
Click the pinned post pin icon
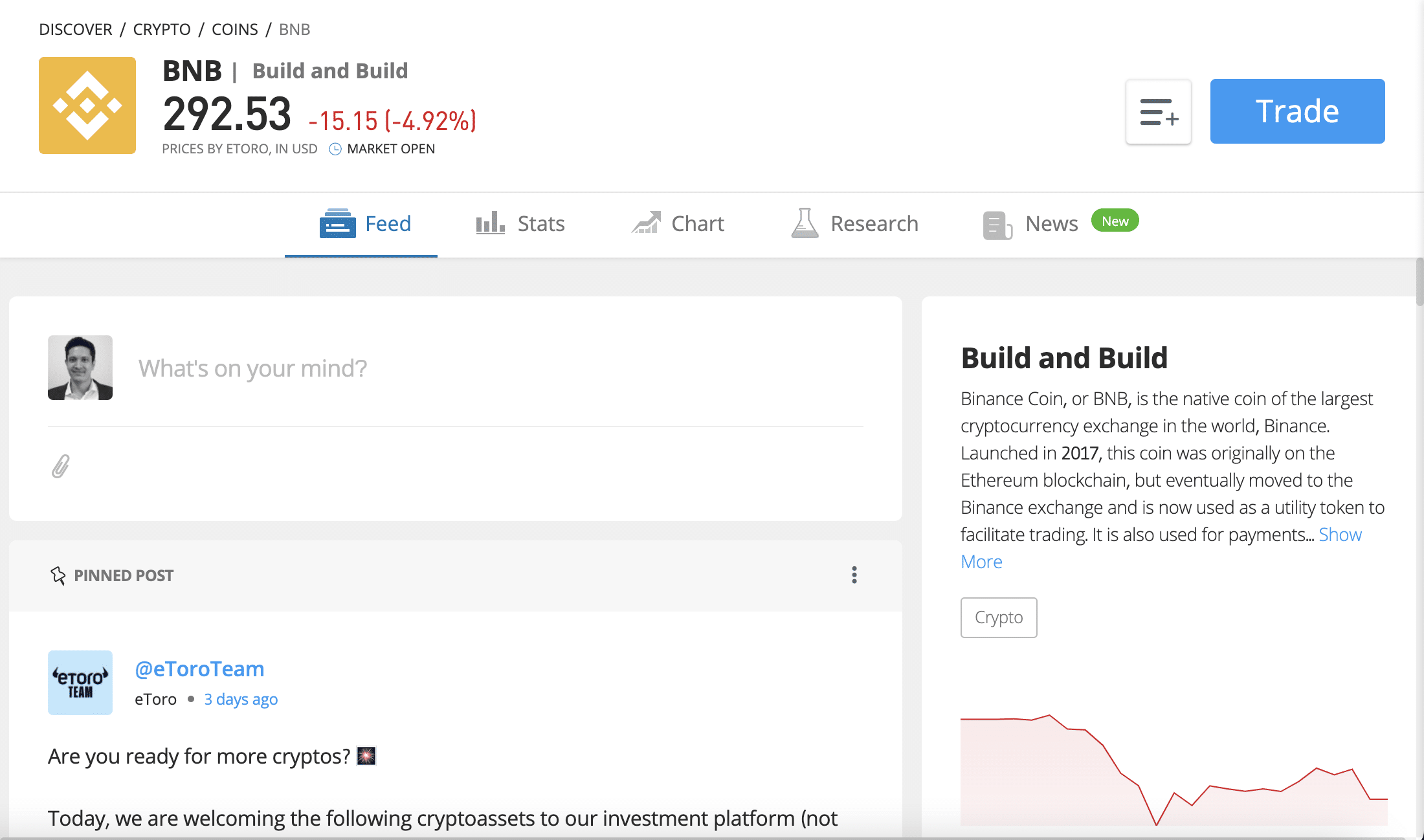tap(58, 575)
